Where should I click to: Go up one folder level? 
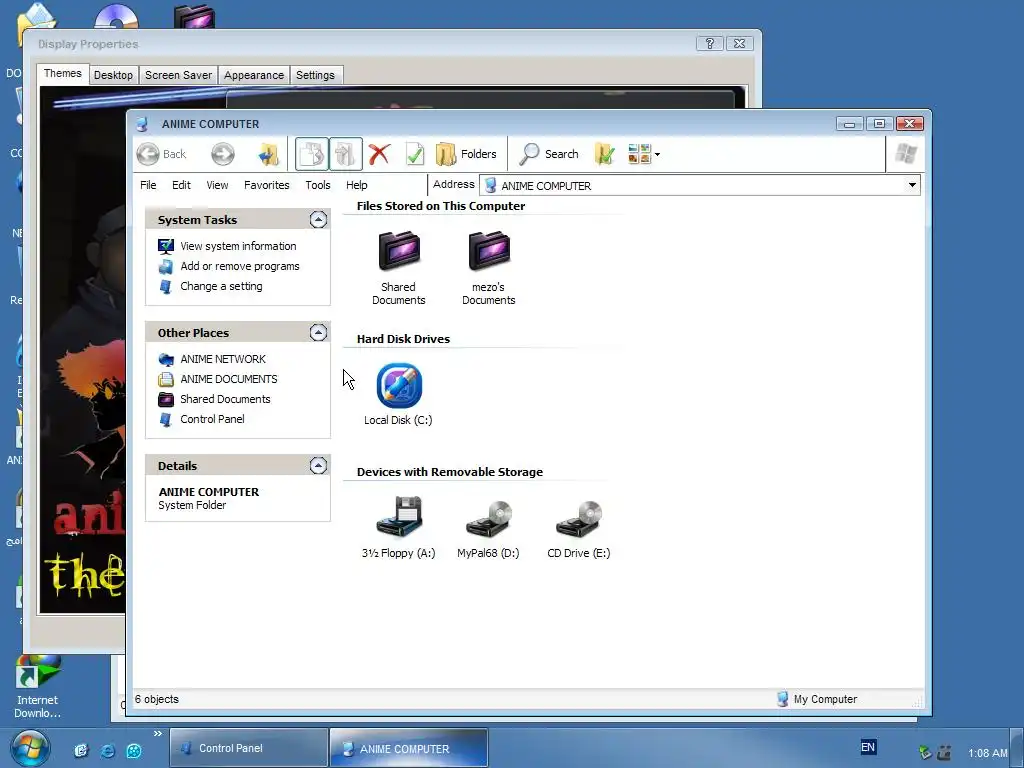coord(268,154)
